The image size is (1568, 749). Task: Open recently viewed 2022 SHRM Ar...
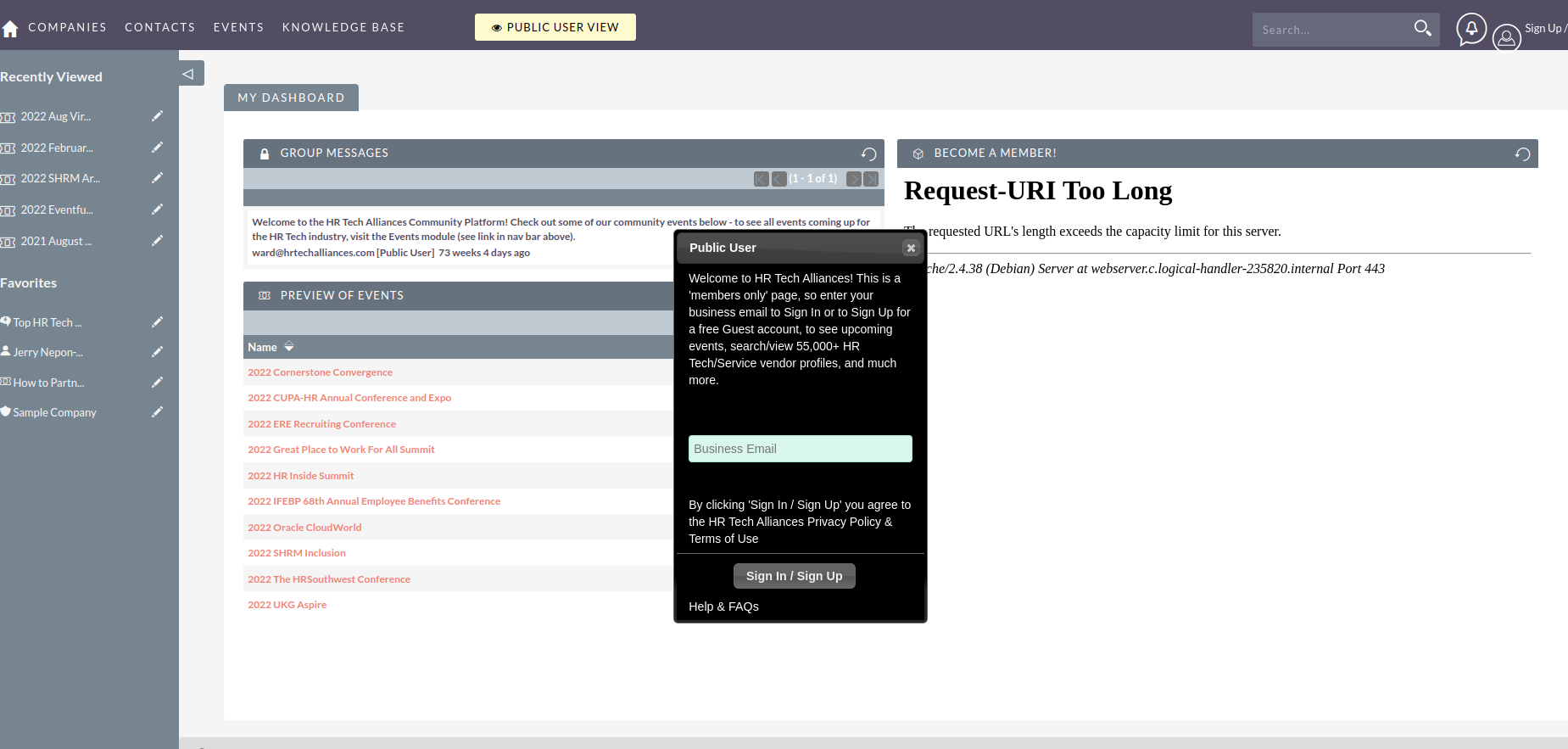(x=60, y=178)
